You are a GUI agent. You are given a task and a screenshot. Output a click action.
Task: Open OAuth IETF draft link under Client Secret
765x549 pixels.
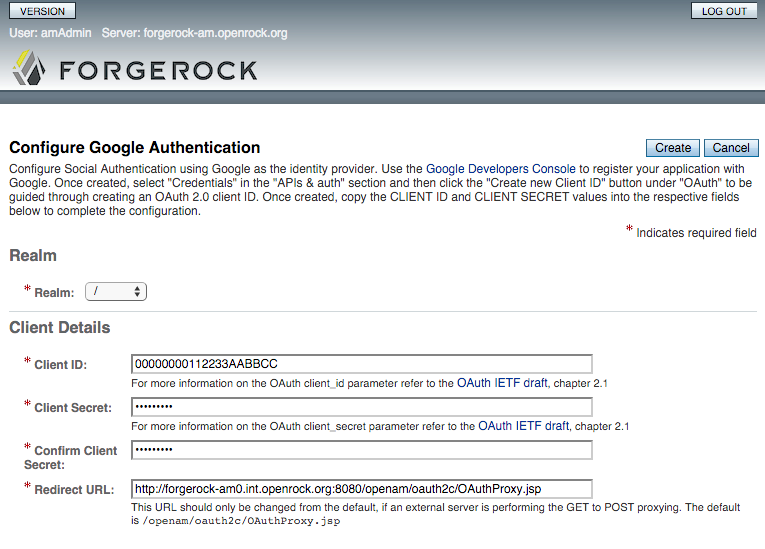click(x=523, y=426)
